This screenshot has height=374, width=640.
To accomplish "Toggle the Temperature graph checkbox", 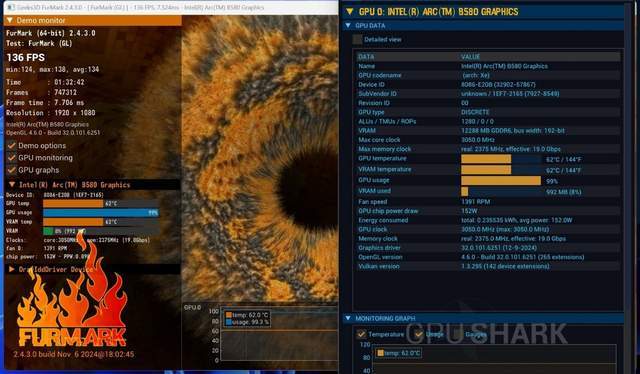I will [361, 334].
